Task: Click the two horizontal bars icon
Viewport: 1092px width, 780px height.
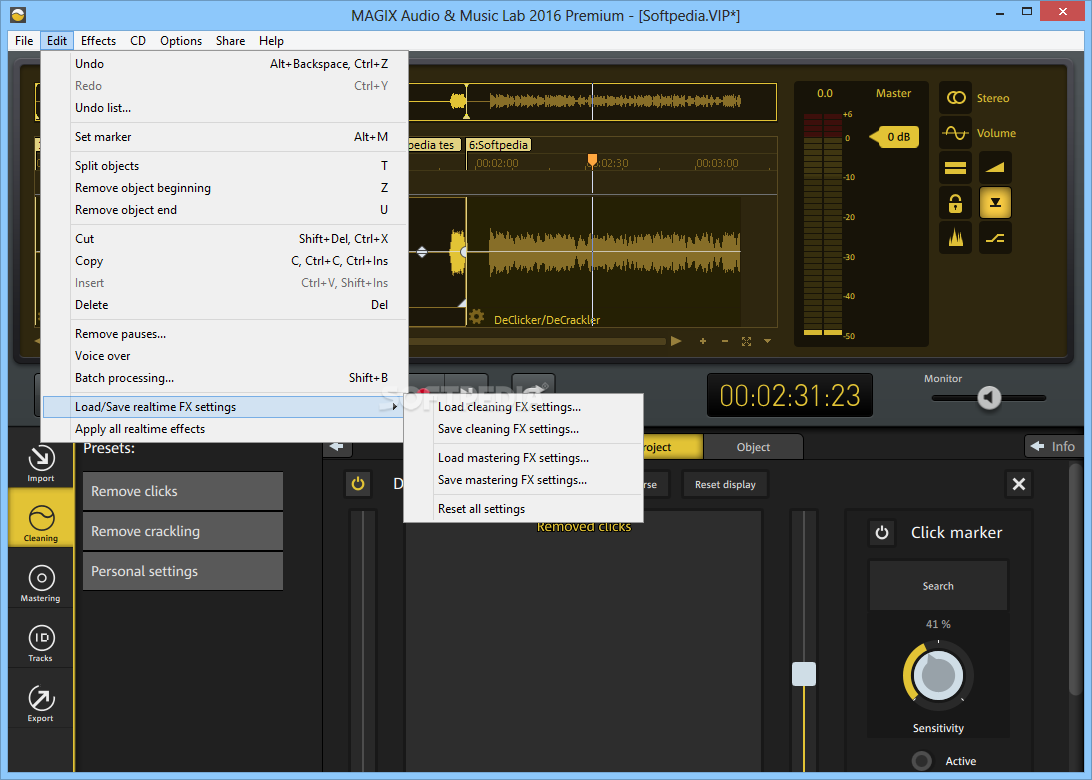Action: pos(956,167)
